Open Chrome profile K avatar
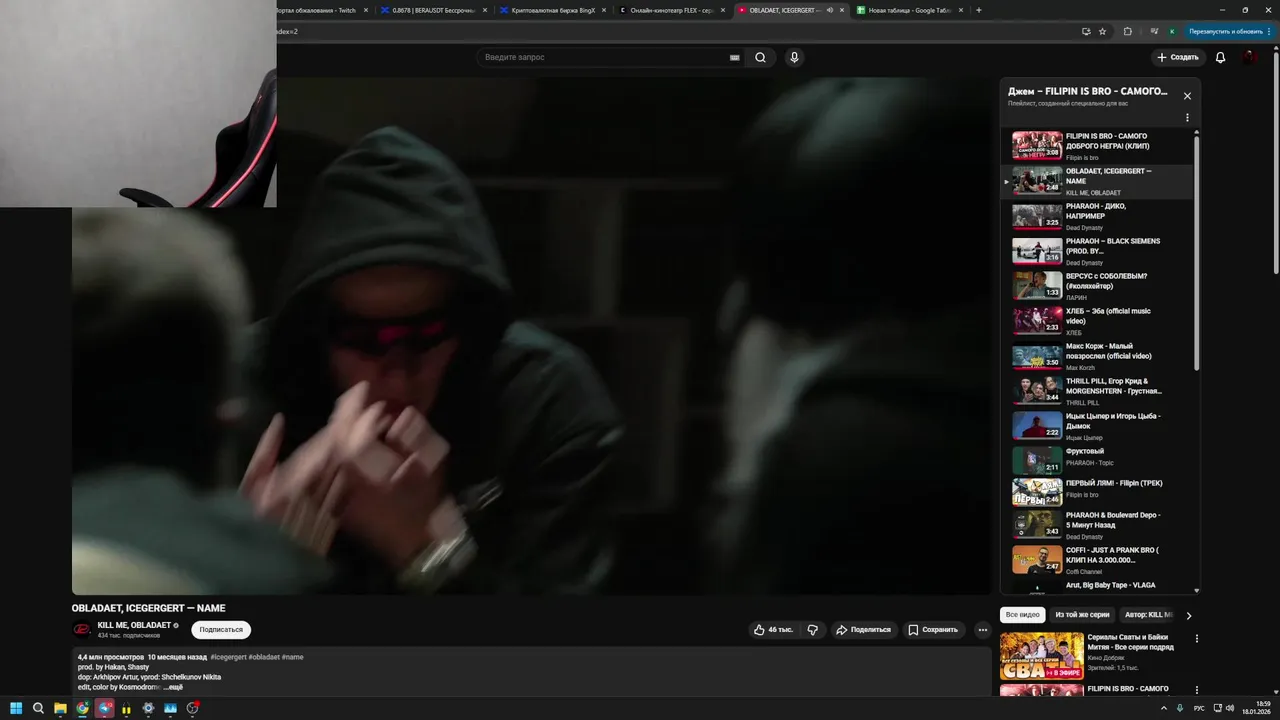This screenshot has height=720, width=1280. (x=1172, y=31)
